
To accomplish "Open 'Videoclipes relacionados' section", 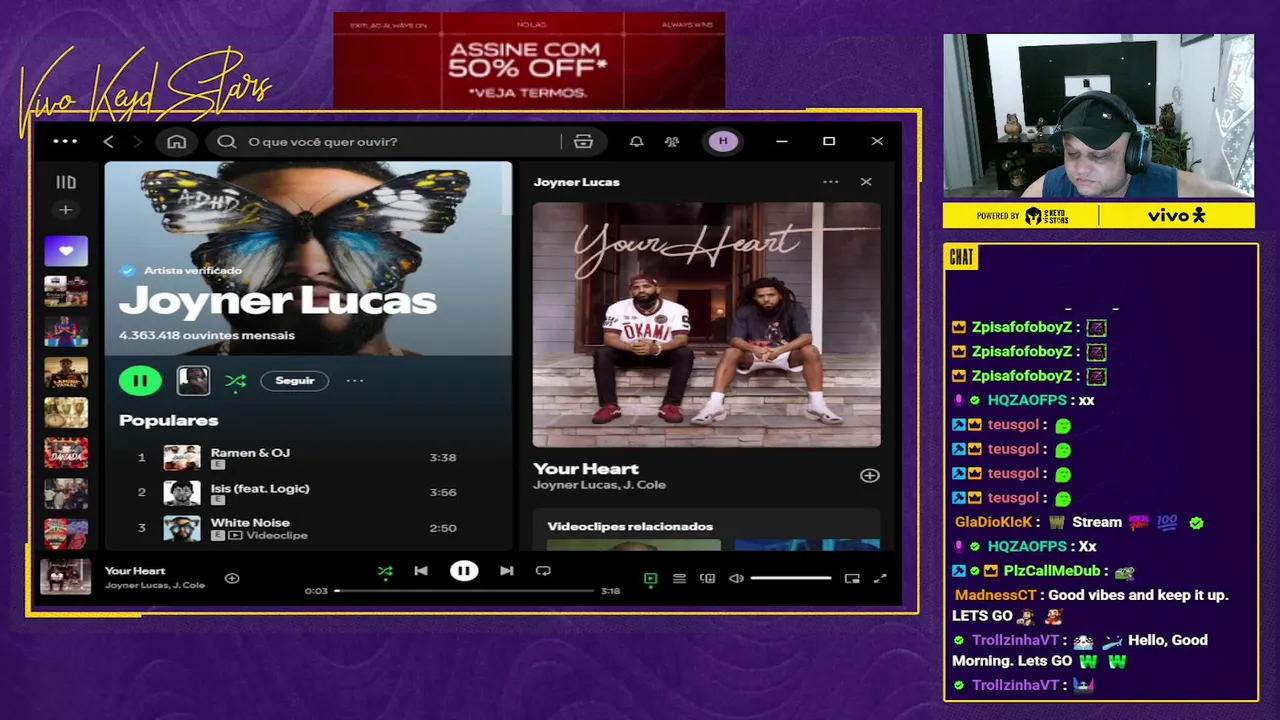I will pos(630,526).
